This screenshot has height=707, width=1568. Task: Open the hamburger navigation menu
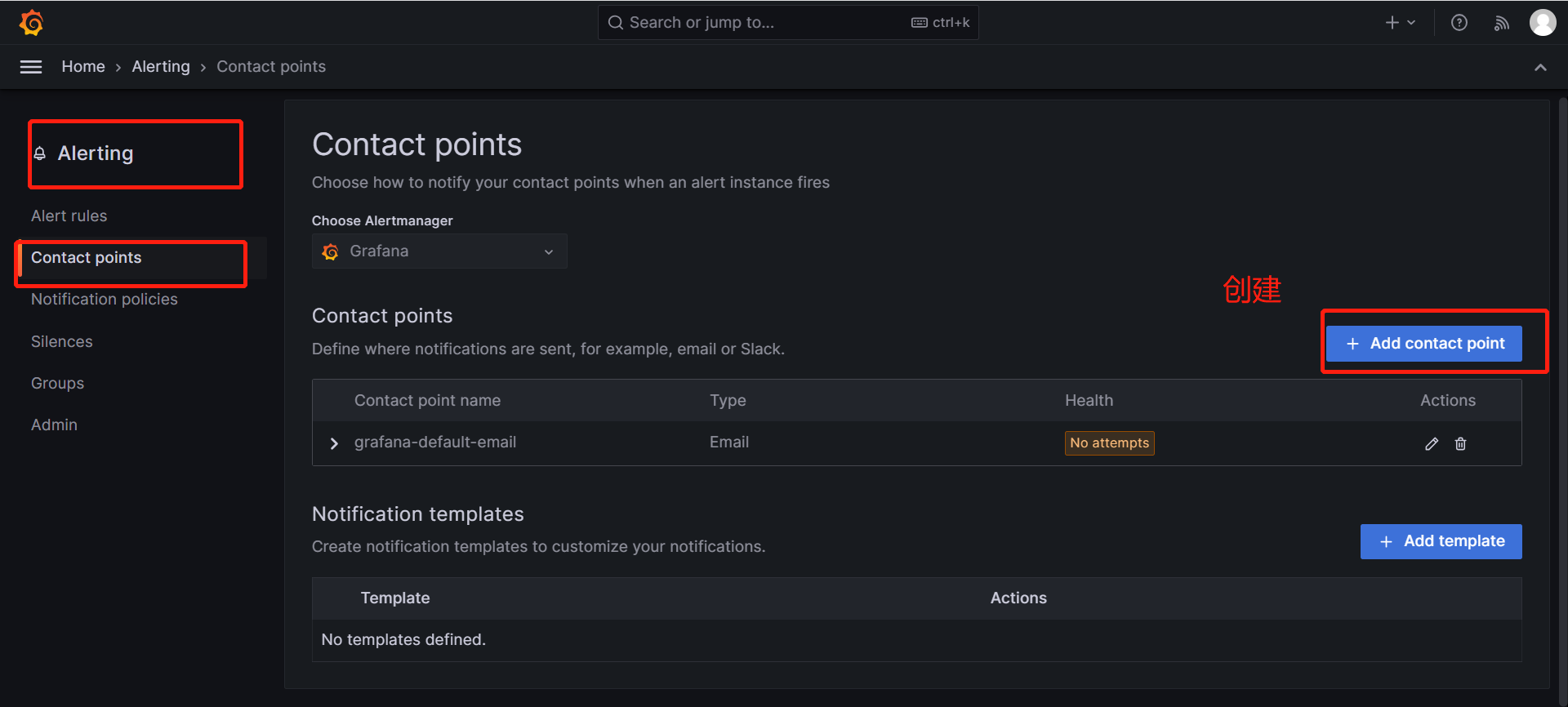31,67
